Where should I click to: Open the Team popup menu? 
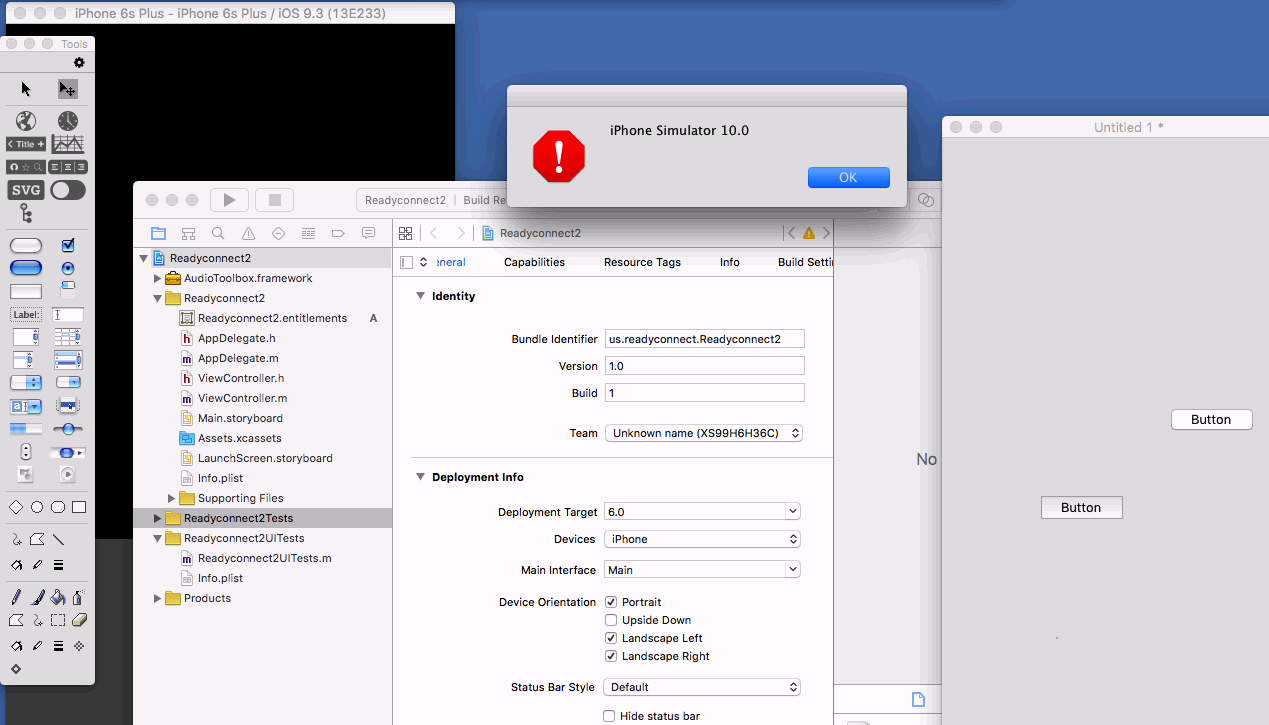703,433
